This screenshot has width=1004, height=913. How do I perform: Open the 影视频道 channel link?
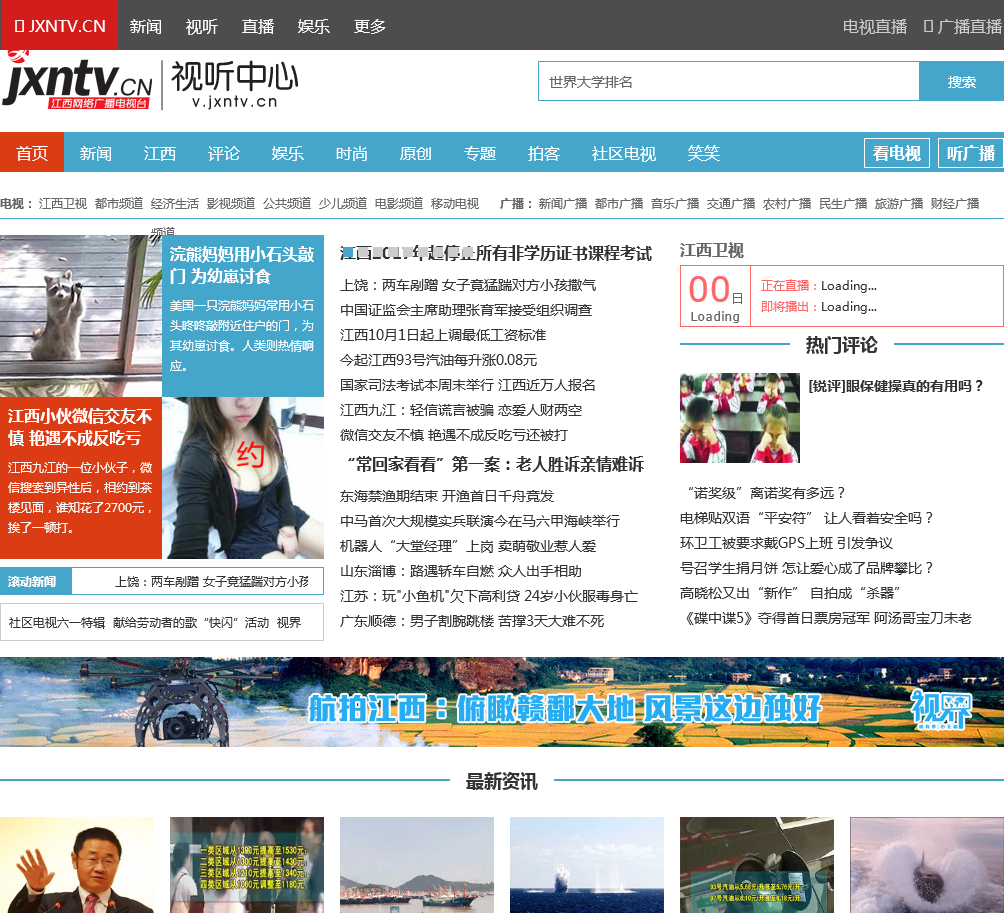click(231, 204)
